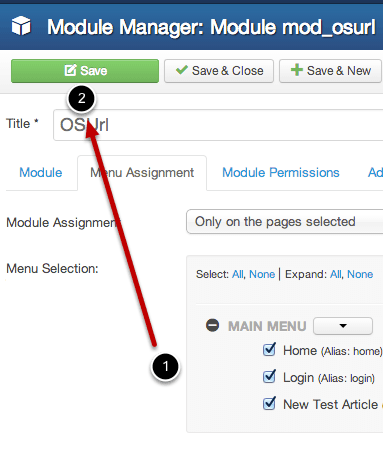Open the Module Permissions tab
Viewport: 383px width, 456px height.
point(281,172)
